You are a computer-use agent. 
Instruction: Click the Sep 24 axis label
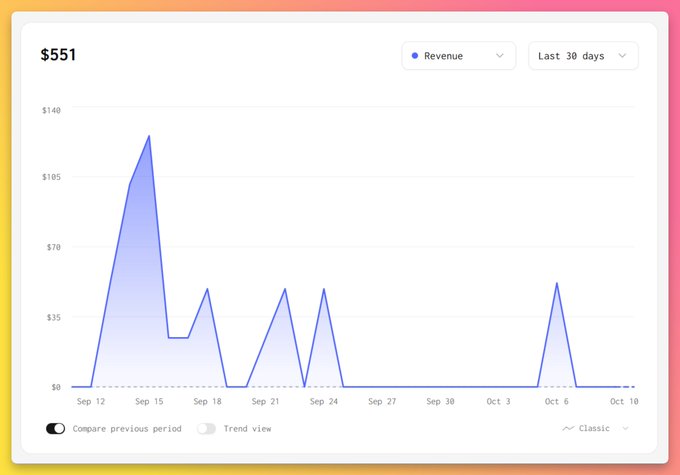click(324, 401)
